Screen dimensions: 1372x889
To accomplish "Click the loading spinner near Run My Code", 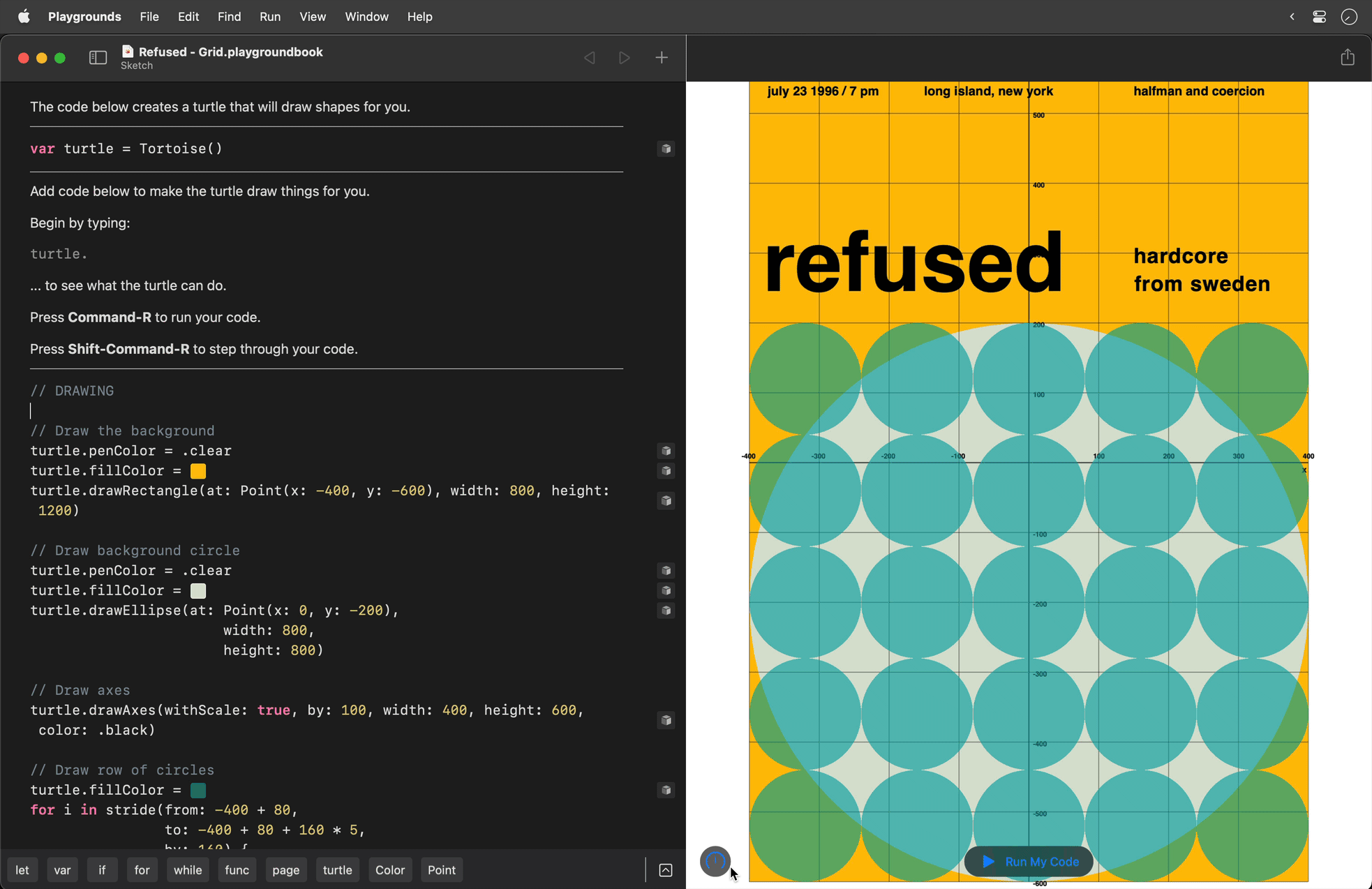I will coord(715,862).
